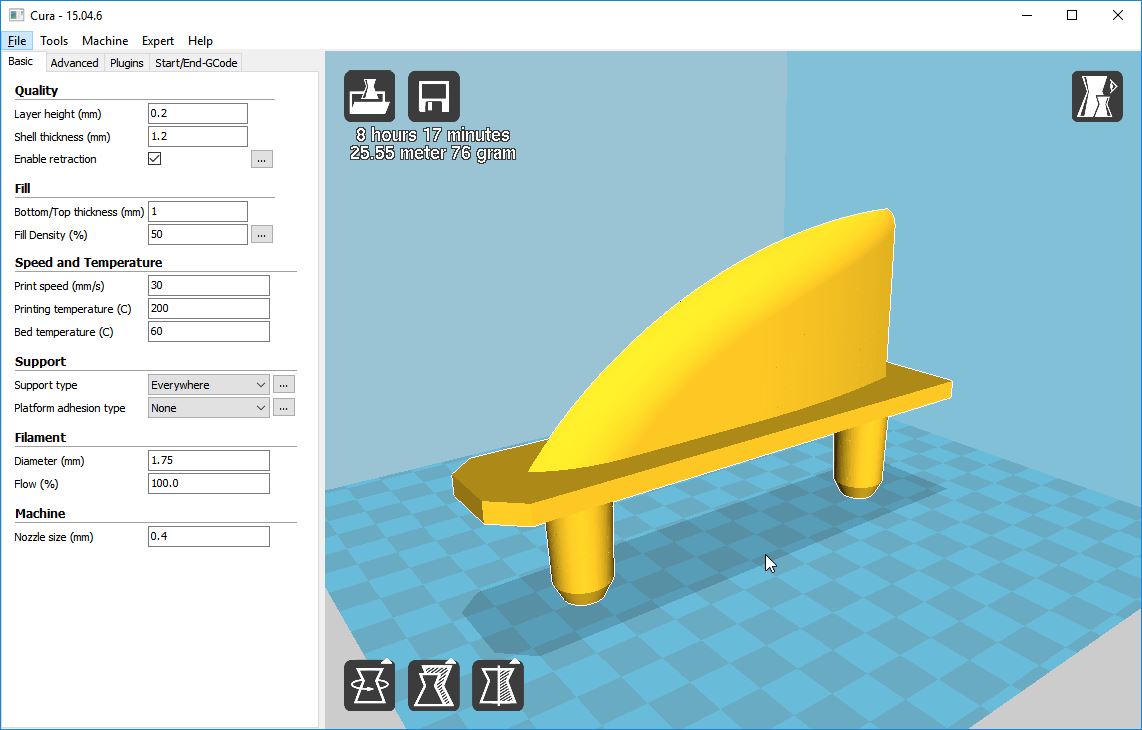
Task: Open Fill Density settings ellipsis button
Action: tap(261, 235)
